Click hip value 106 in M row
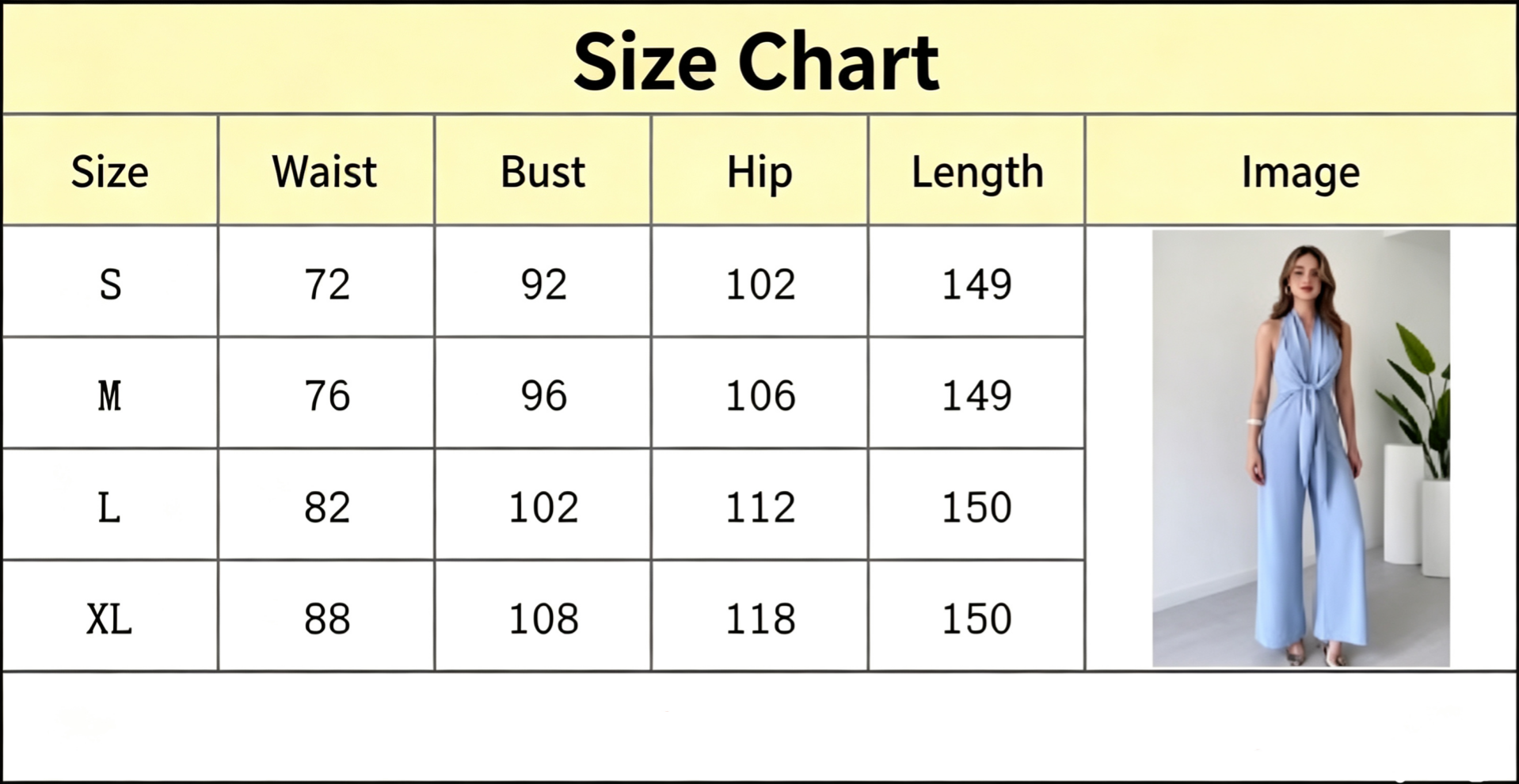Screen dimensions: 1519x784 pyautogui.click(x=760, y=396)
